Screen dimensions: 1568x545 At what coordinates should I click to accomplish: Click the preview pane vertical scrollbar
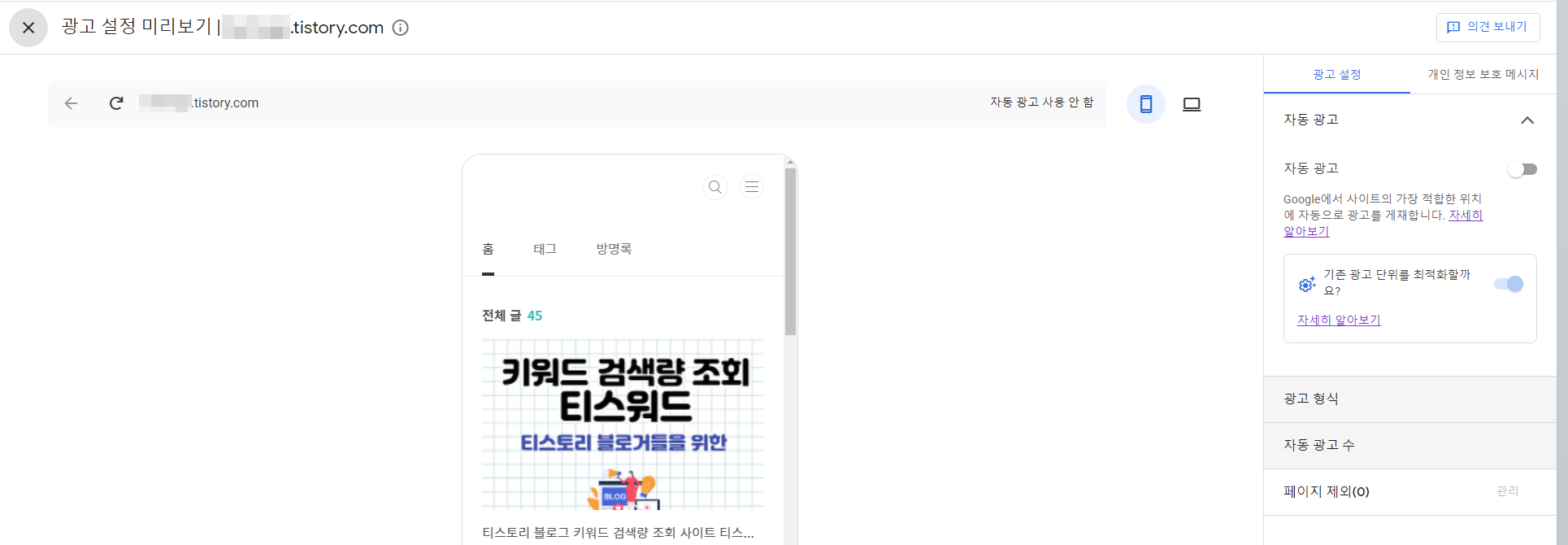790,252
